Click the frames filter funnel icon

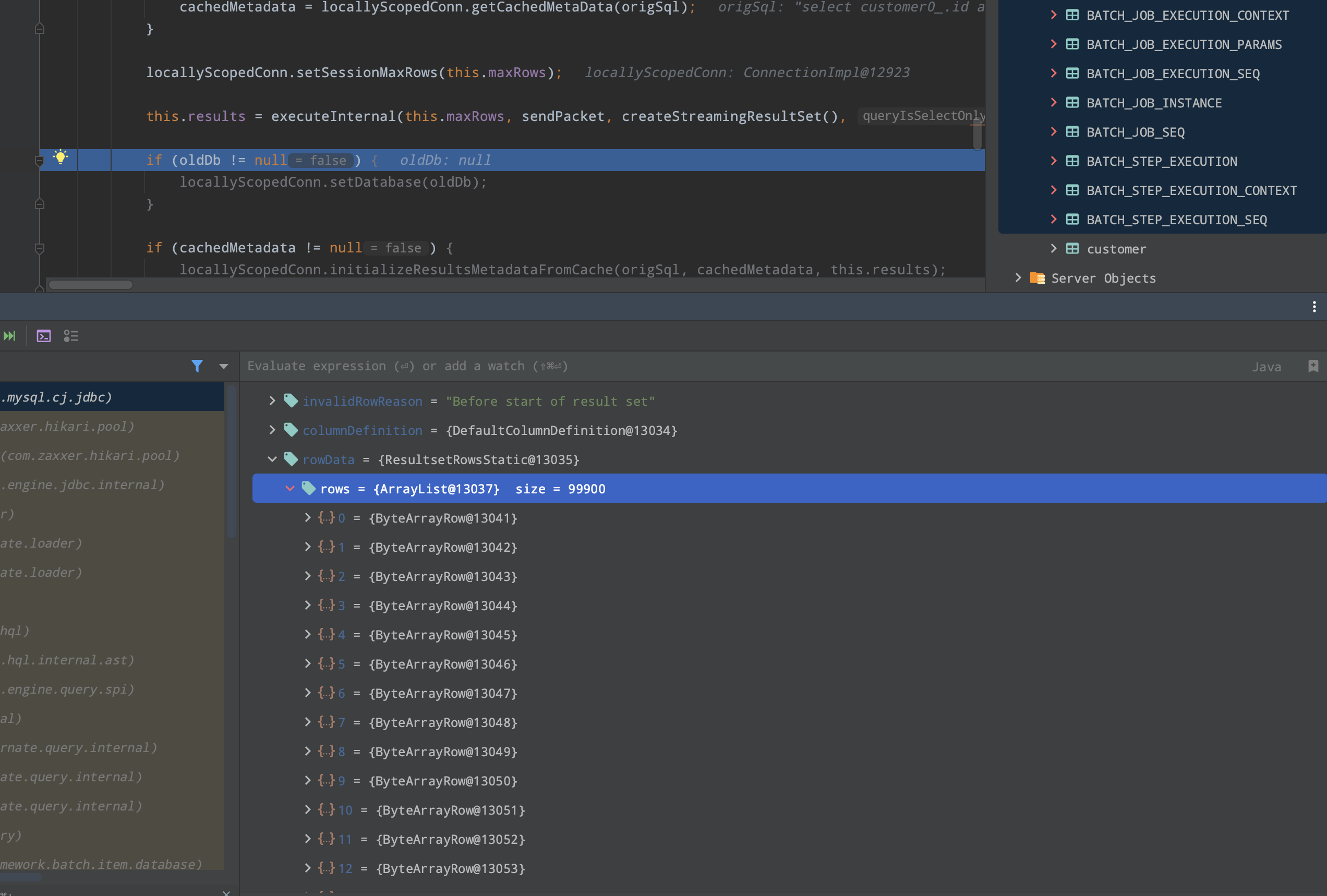197,366
